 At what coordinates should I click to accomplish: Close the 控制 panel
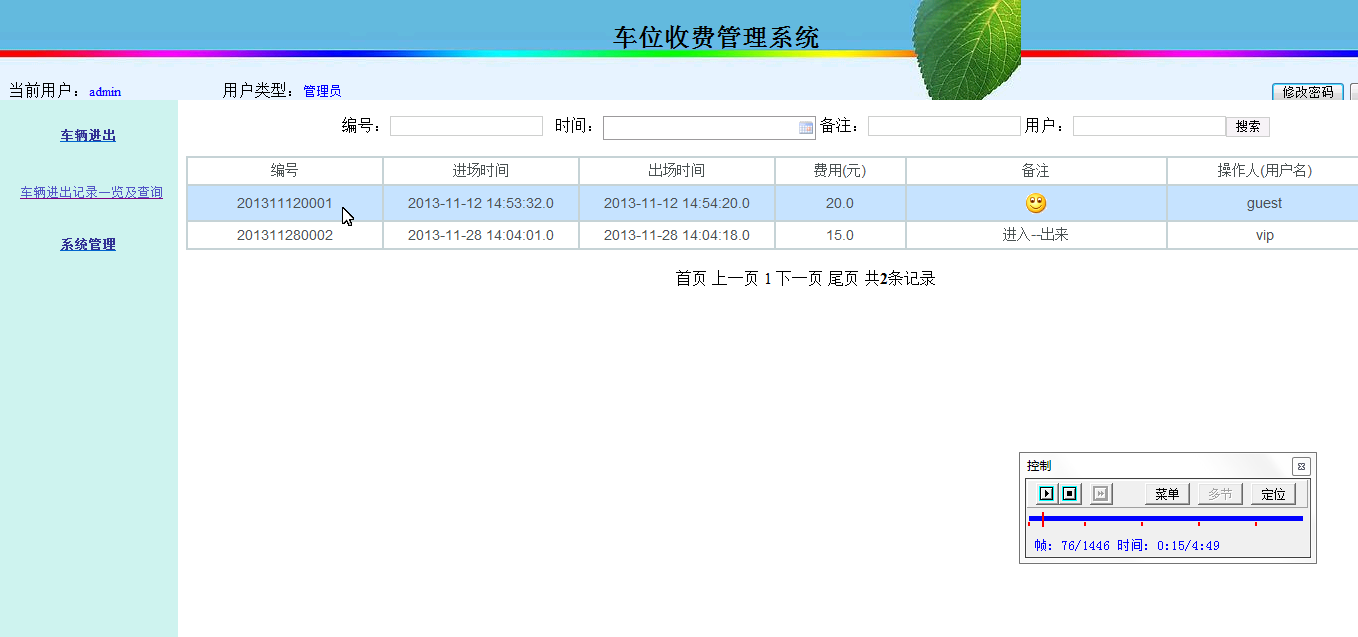click(1301, 466)
